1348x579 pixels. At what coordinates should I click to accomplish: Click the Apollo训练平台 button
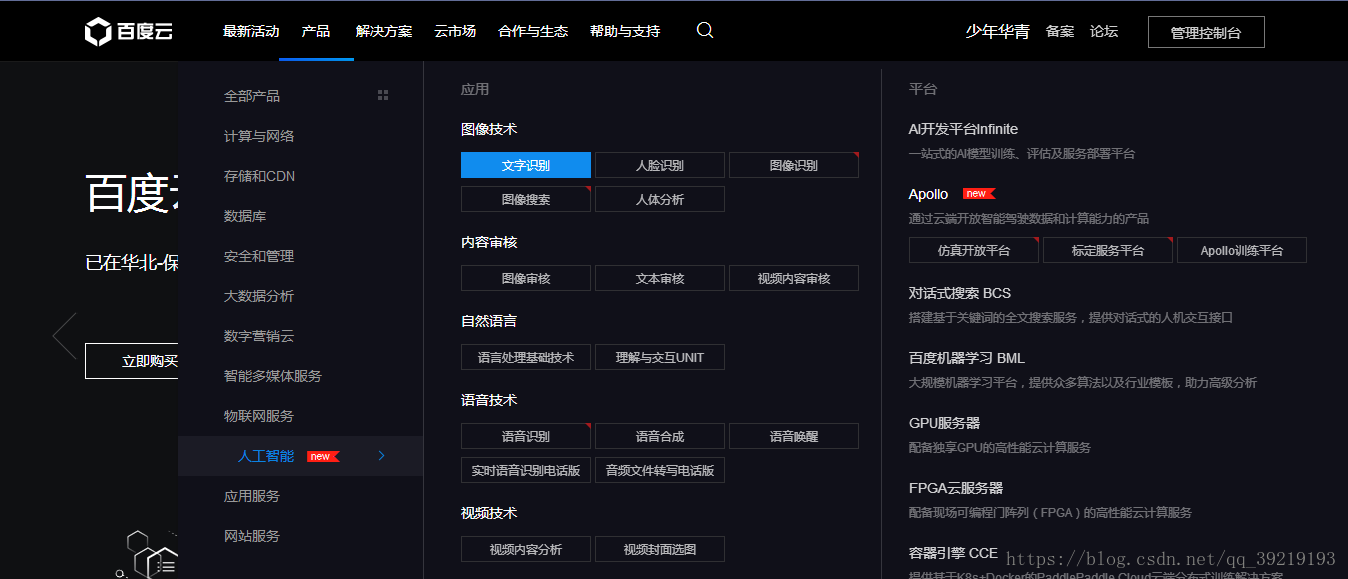coord(1242,250)
